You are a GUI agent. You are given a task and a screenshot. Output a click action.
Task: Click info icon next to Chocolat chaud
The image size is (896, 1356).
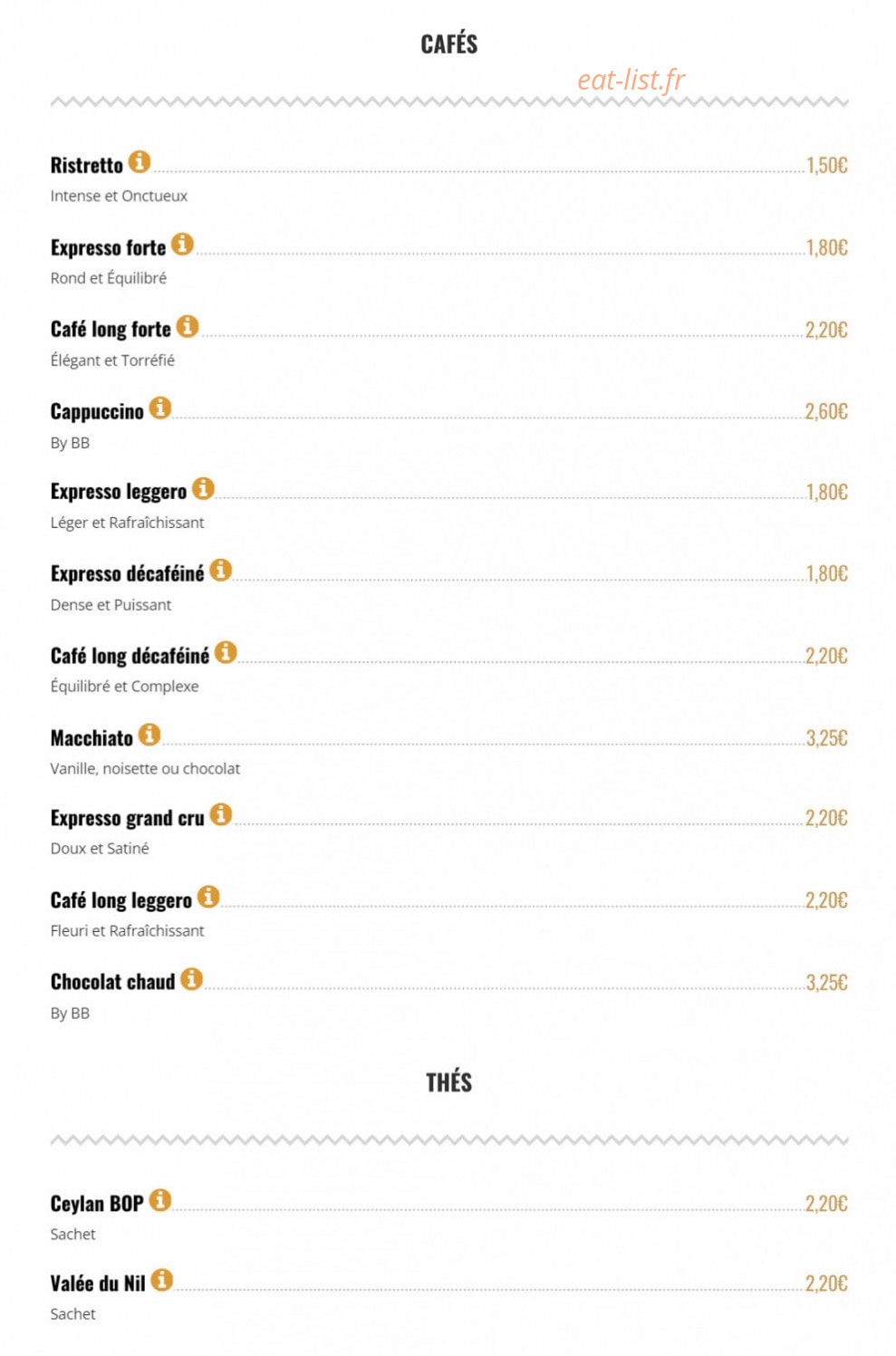[x=192, y=979]
